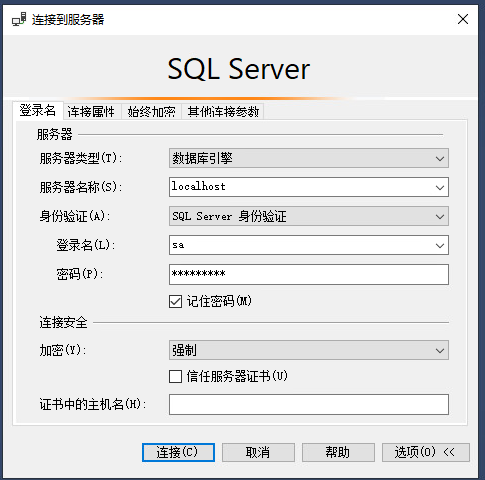Switch to the 登录名 tab
Viewport: 485px width, 480px height.
(x=38, y=110)
